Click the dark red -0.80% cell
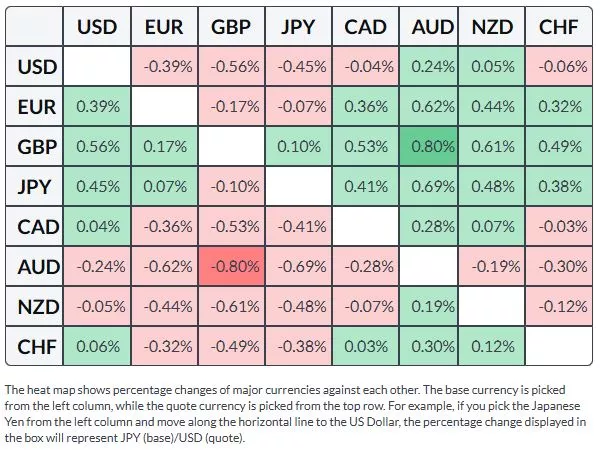This screenshot has width=600, height=450. [x=230, y=267]
